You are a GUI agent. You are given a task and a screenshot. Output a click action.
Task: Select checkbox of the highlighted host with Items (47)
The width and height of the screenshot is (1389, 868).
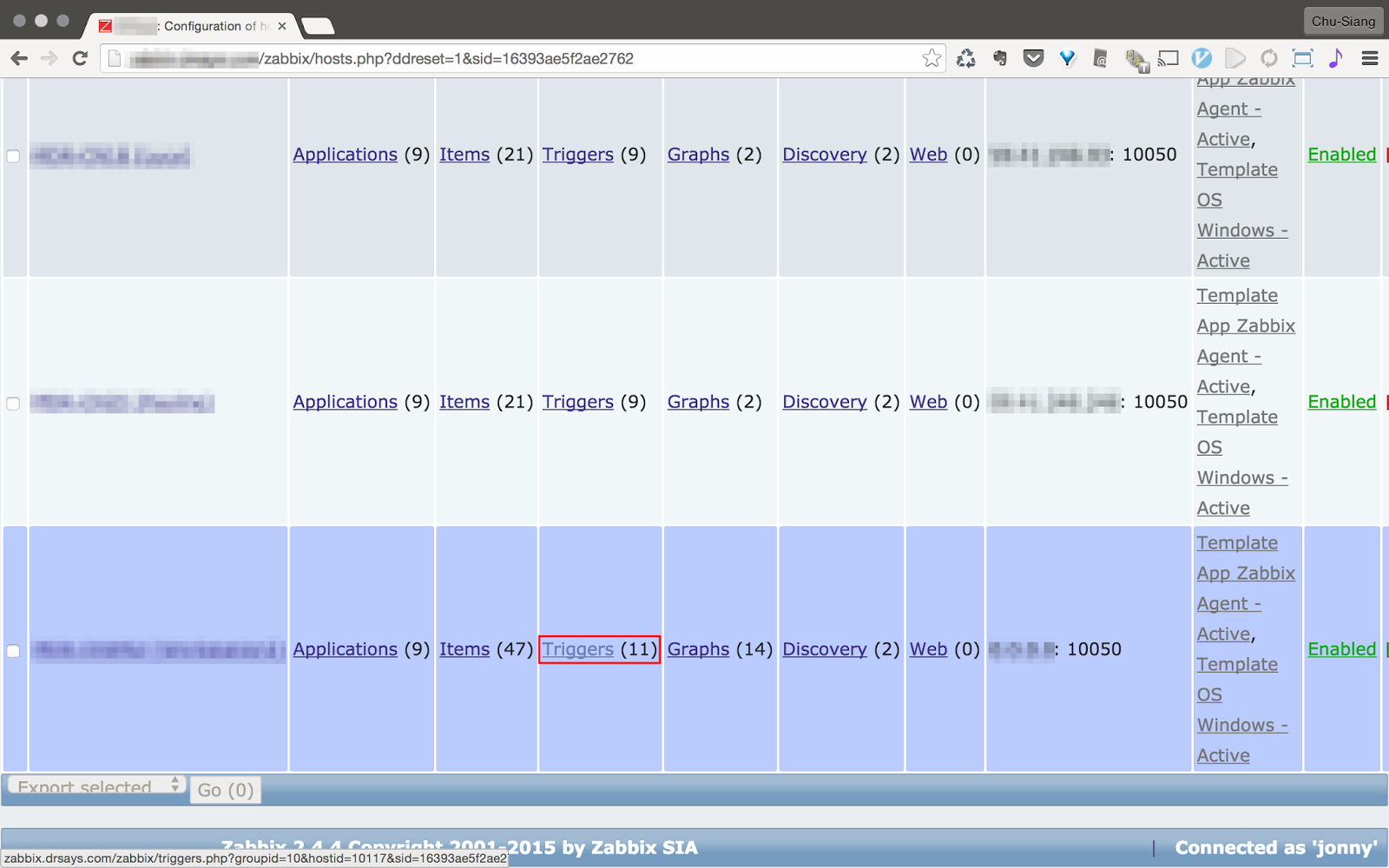(x=13, y=651)
